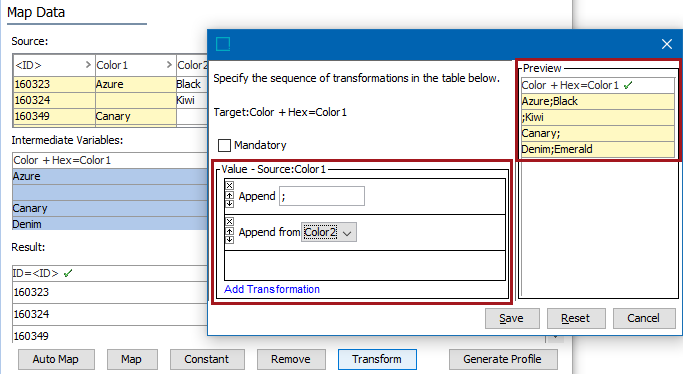
Task: Expand the <ID> column chevron
Action: click(88, 65)
